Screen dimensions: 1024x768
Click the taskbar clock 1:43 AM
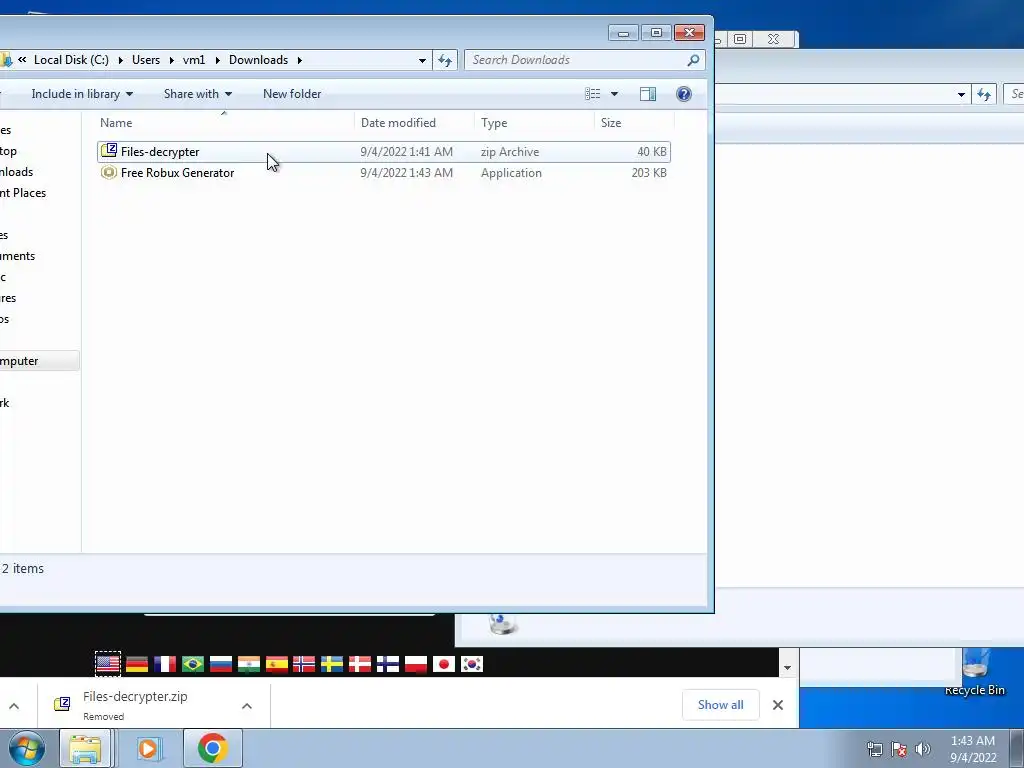972,749
